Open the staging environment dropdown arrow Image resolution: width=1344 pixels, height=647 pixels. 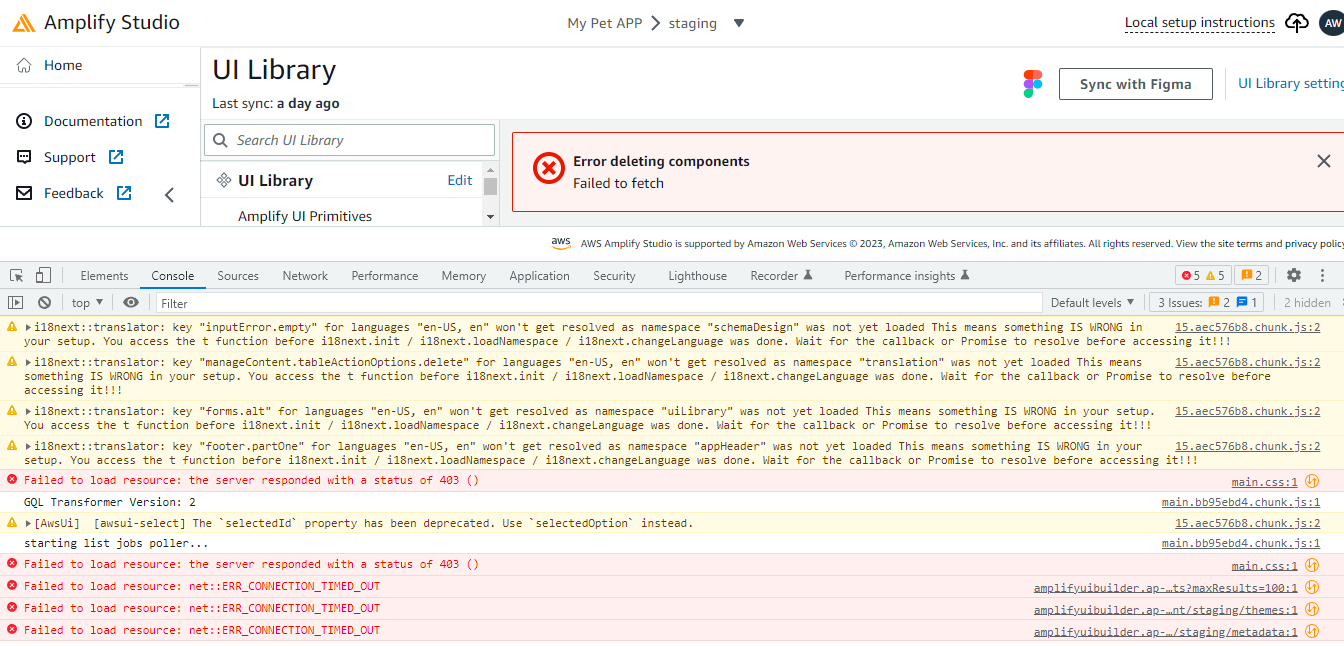(739, 23)
